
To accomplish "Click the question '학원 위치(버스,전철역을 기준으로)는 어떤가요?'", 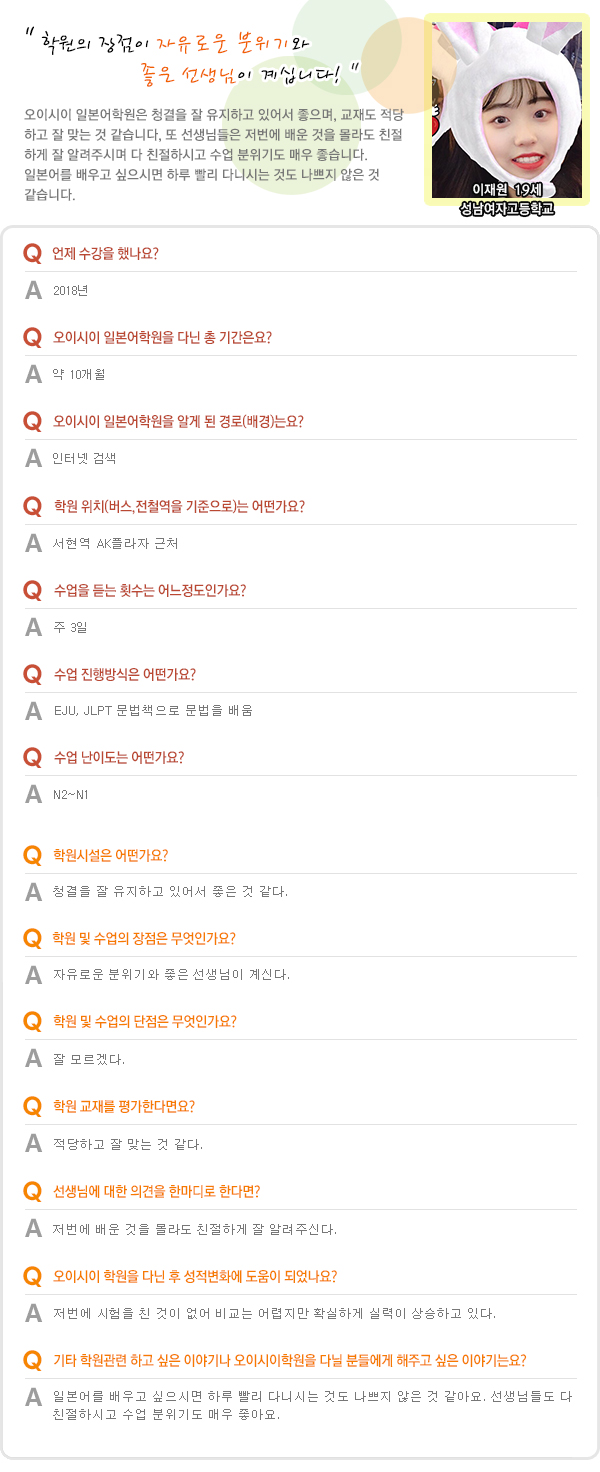I will coord(179,506).
